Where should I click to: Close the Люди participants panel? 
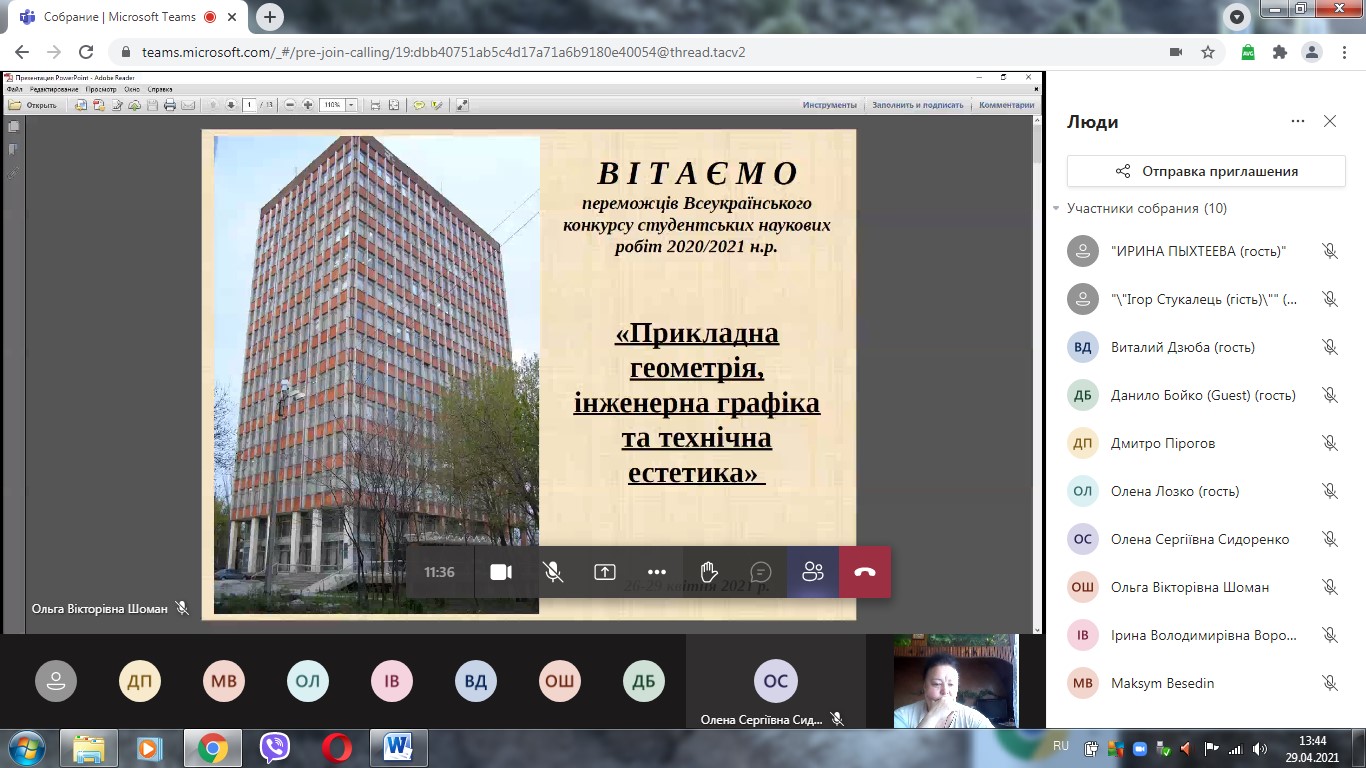pyautogui.click(x=1329, y=121)
